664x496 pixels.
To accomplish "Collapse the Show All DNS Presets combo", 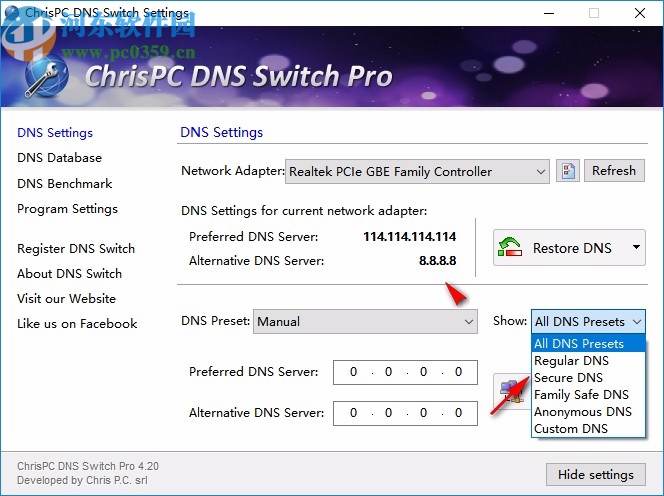I will pyautogui.click(x=588, y=321).
